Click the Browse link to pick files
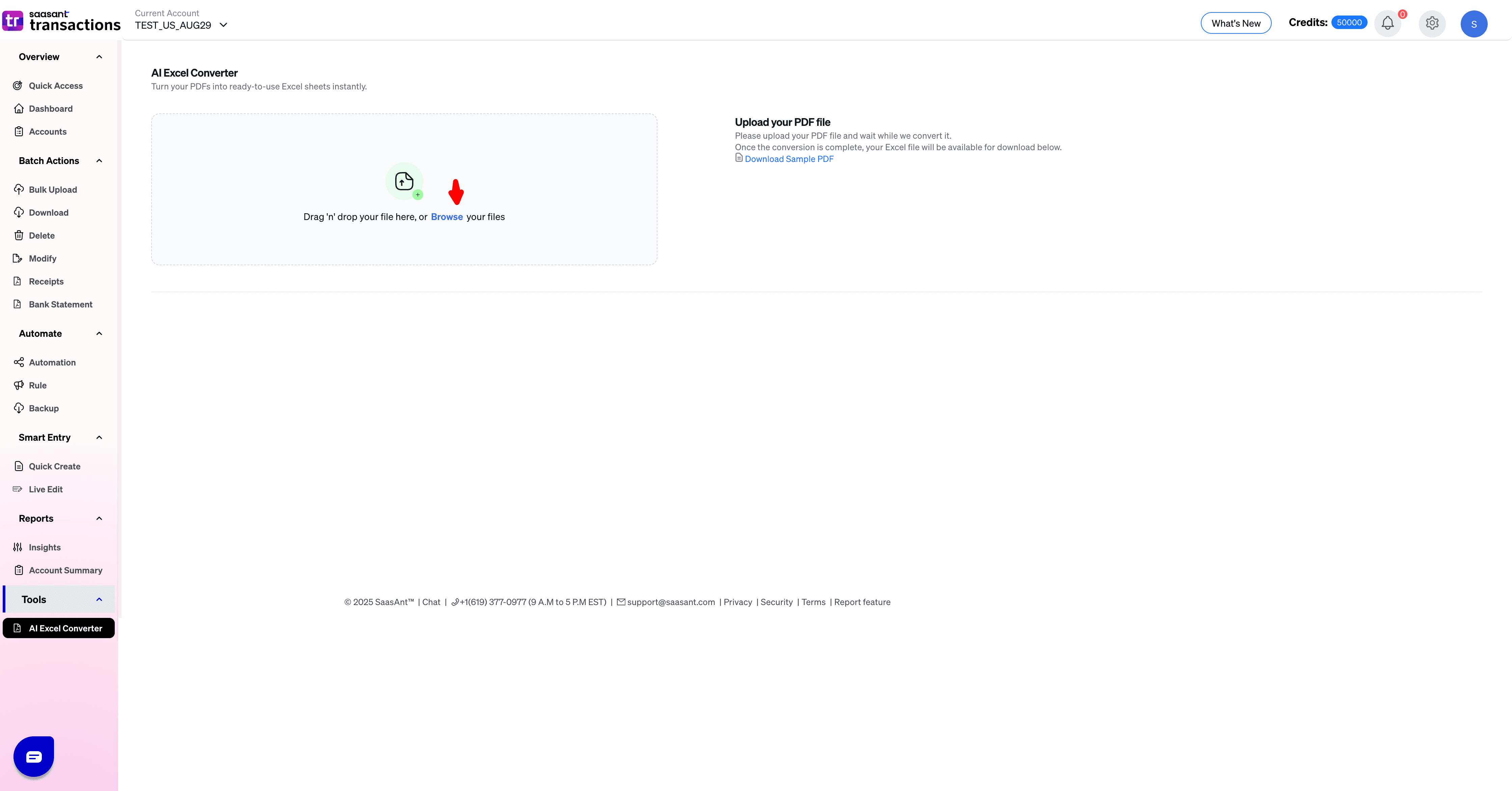1512x791 pixels. [x=447, y=217]
